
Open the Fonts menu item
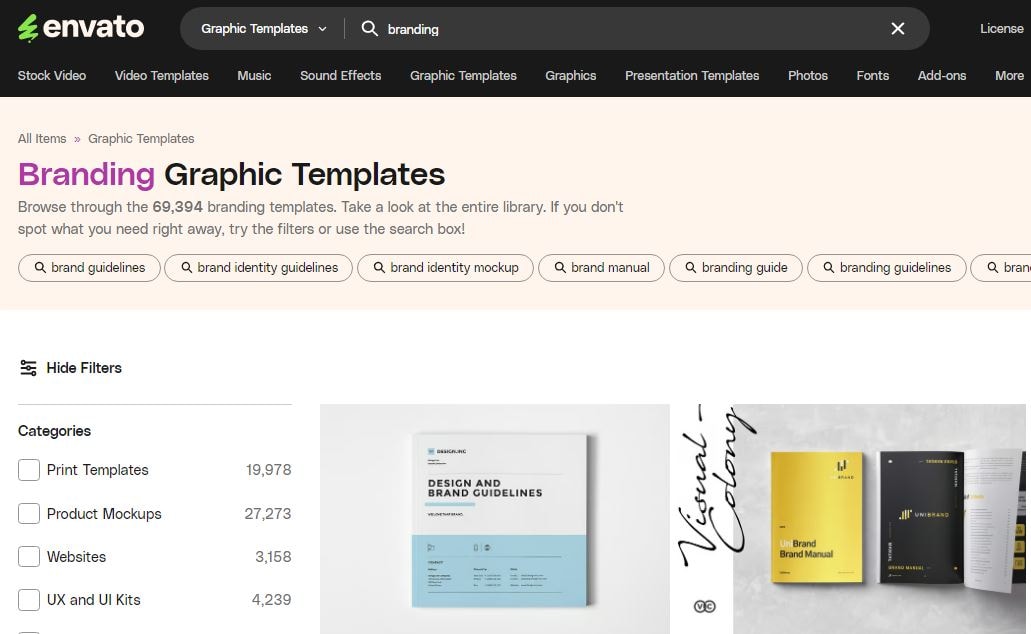(x=873, y=76)
